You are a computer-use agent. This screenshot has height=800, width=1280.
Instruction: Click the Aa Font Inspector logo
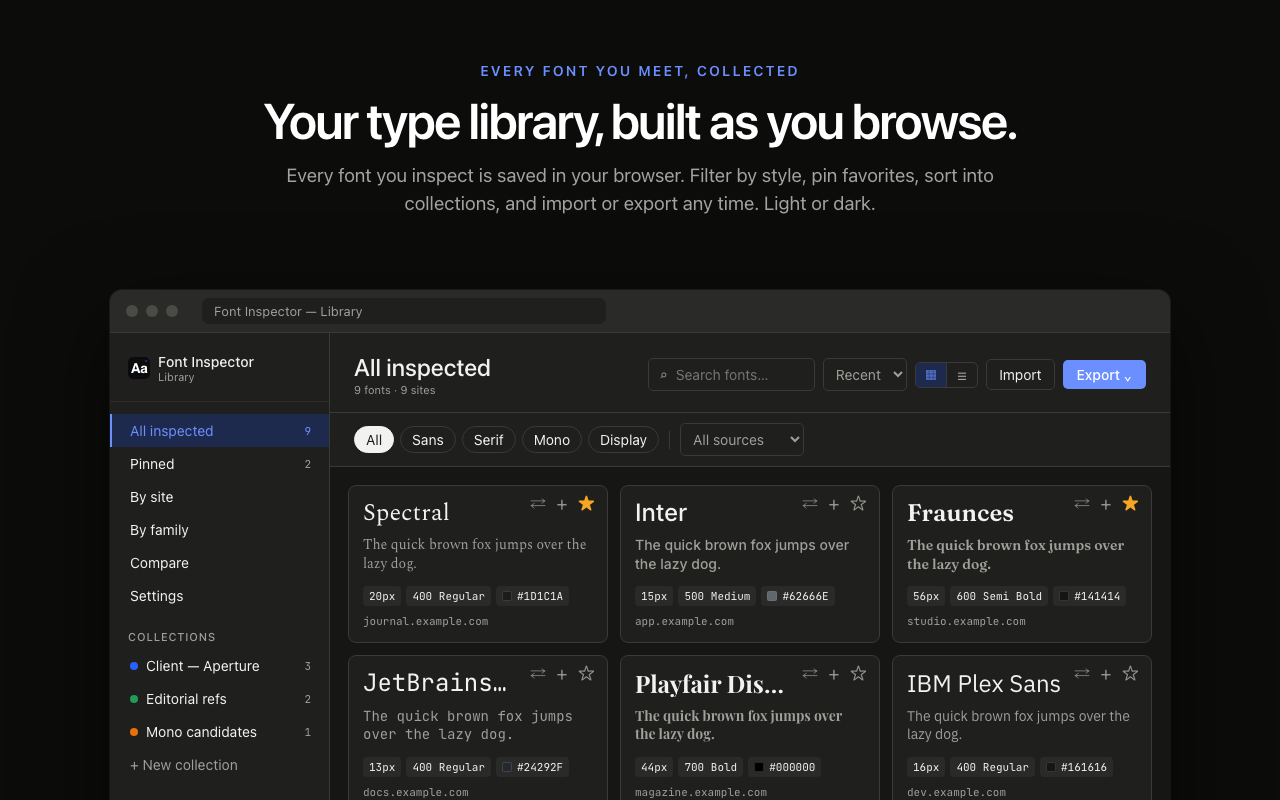pos(139,368)
